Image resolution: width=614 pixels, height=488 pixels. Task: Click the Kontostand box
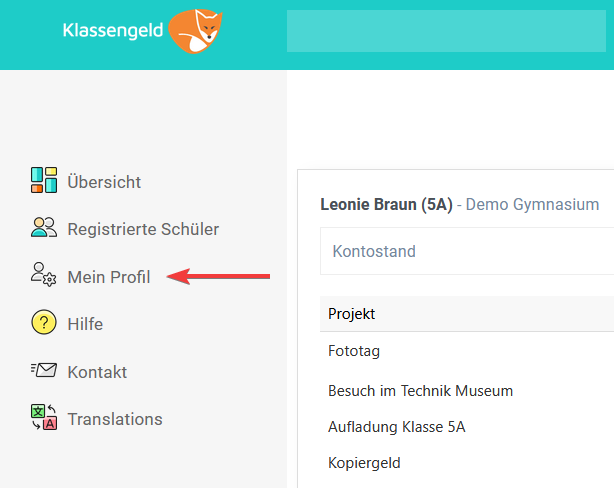click(x=467, y=251)
